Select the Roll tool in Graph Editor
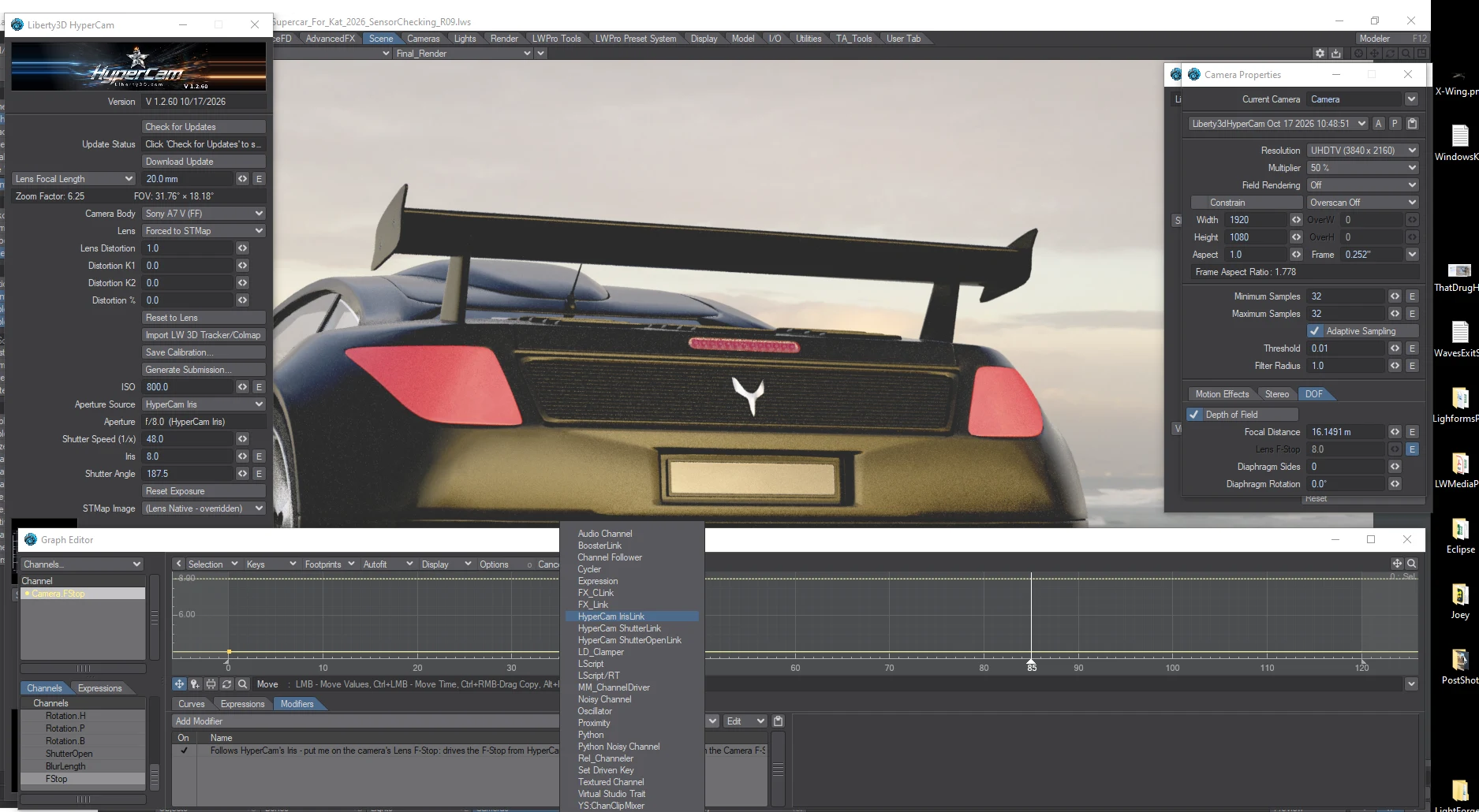Screen dimensions: 1479x812 pos(226,684)
